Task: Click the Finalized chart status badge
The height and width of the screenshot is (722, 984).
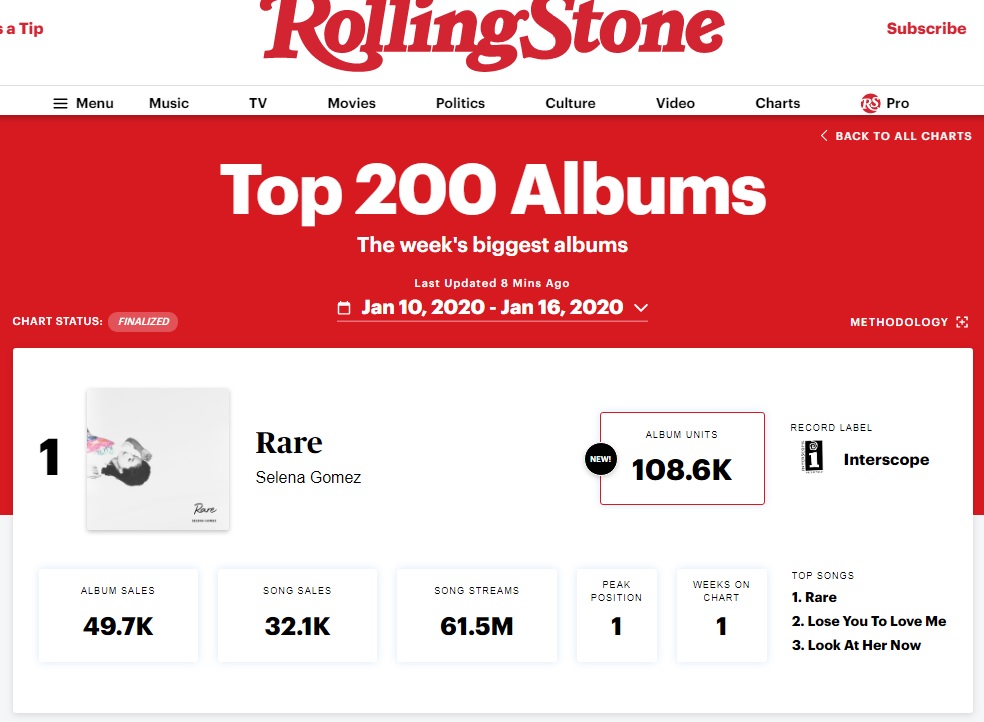Action: [x=143, y=322]
